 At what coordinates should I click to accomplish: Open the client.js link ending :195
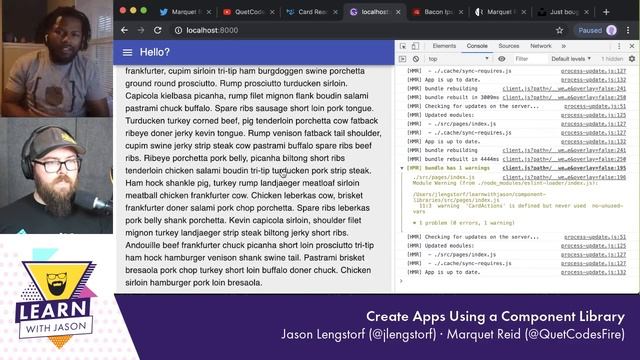[x=564, y=168]
